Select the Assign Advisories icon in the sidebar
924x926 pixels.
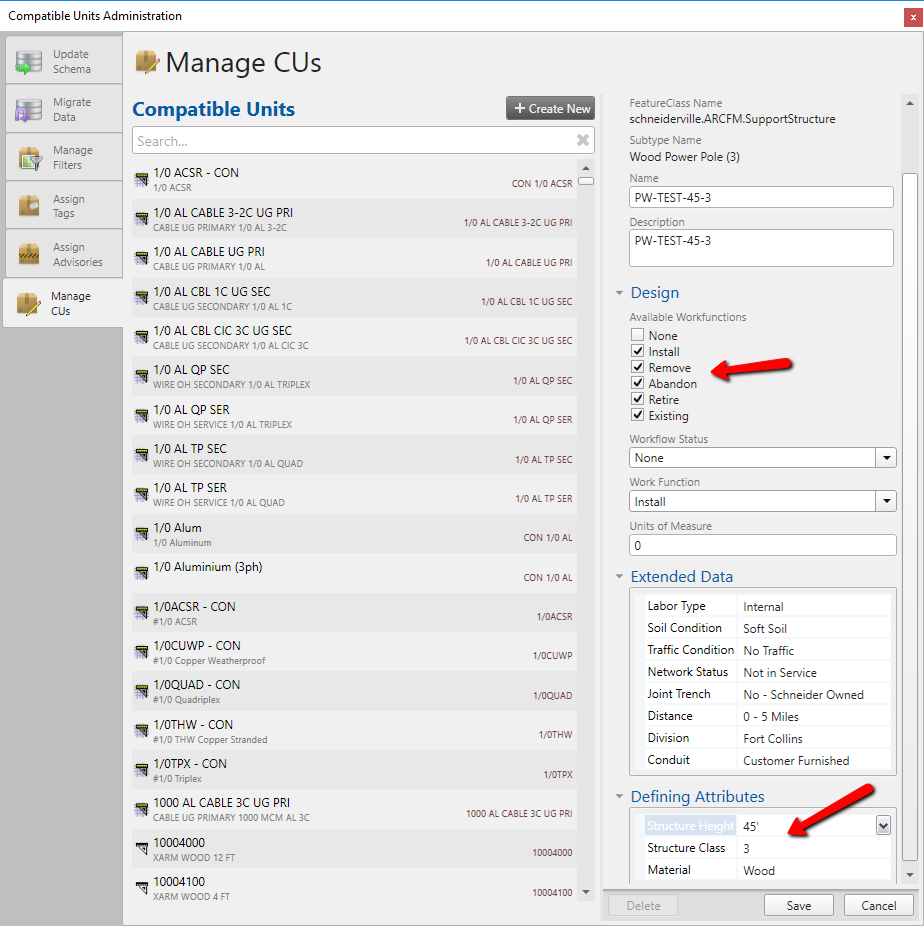click(x=32, y=252)
